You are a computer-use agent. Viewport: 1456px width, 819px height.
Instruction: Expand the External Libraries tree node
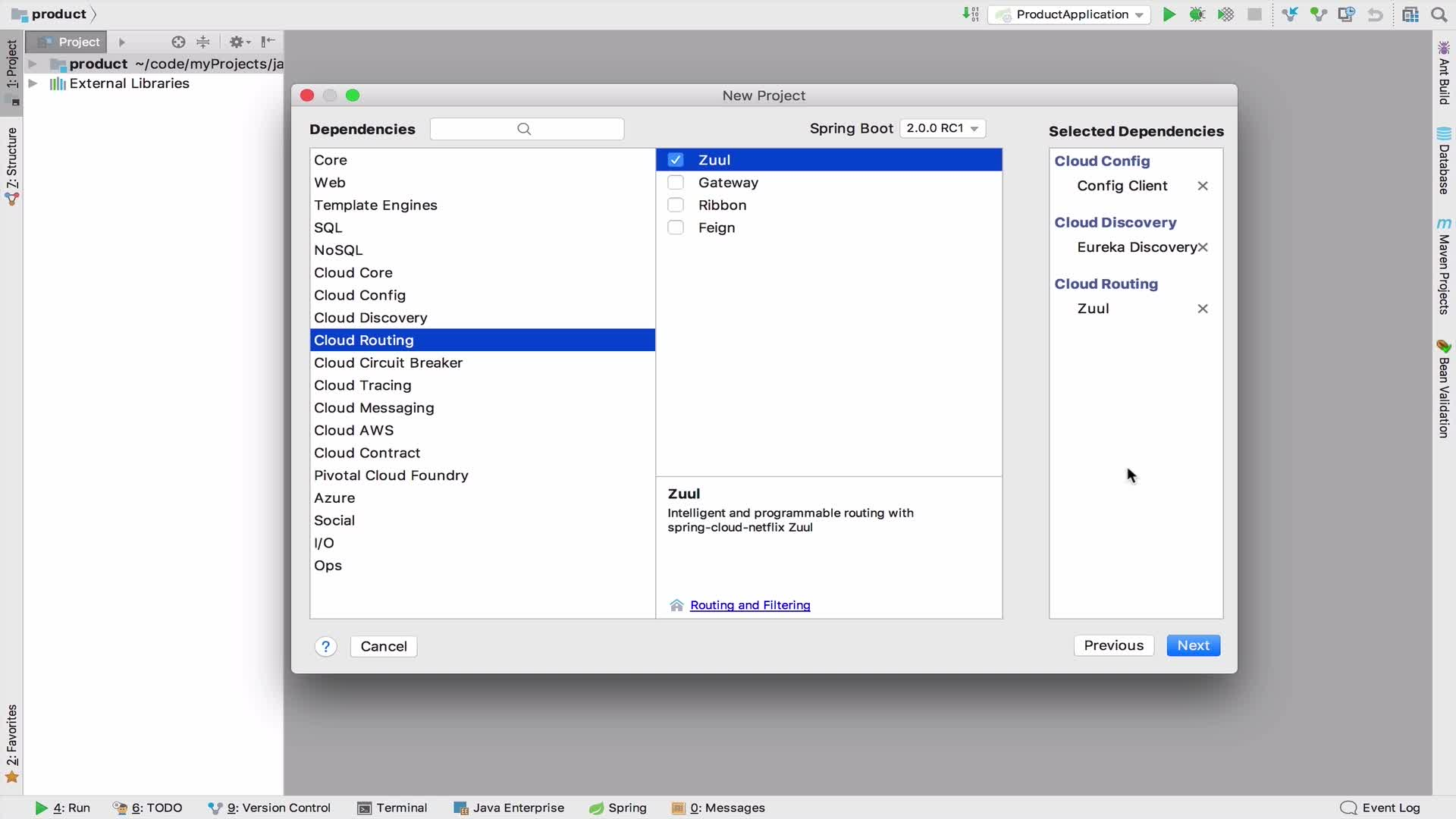pos(33,83)
